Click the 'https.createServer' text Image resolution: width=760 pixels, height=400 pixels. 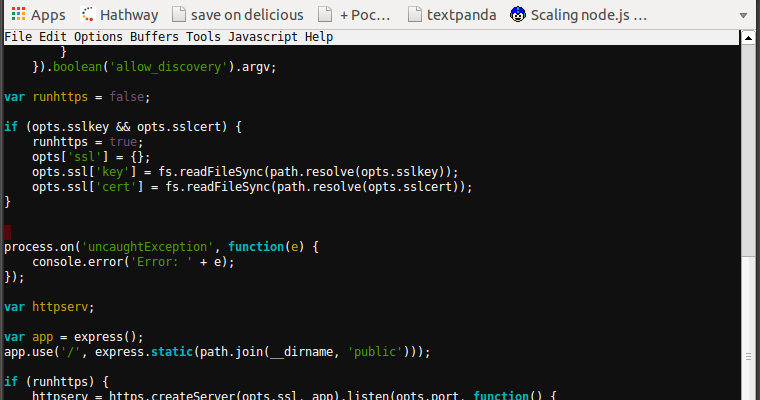tap(172, 396)
